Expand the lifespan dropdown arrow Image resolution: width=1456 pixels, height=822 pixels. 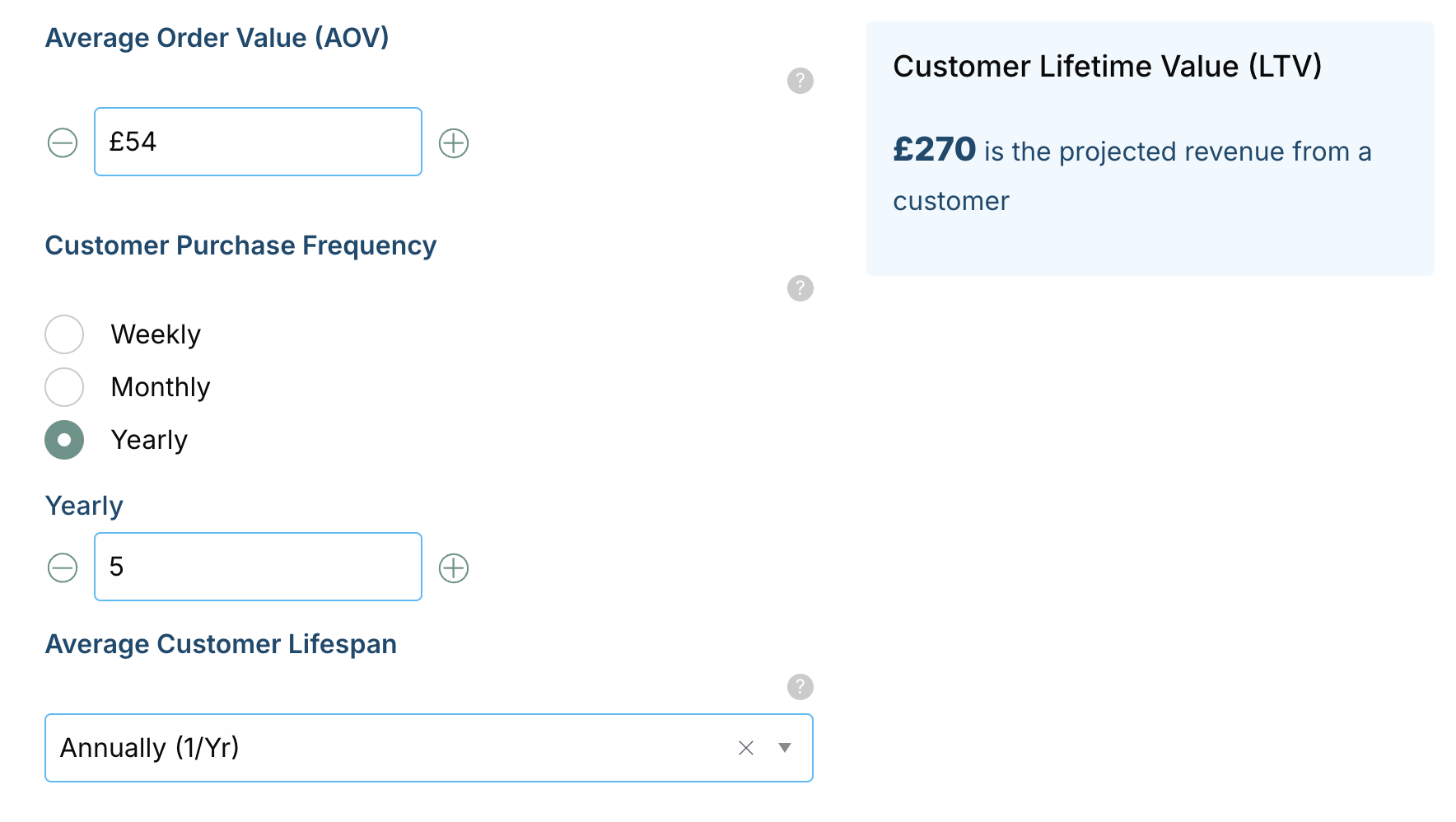785,748
